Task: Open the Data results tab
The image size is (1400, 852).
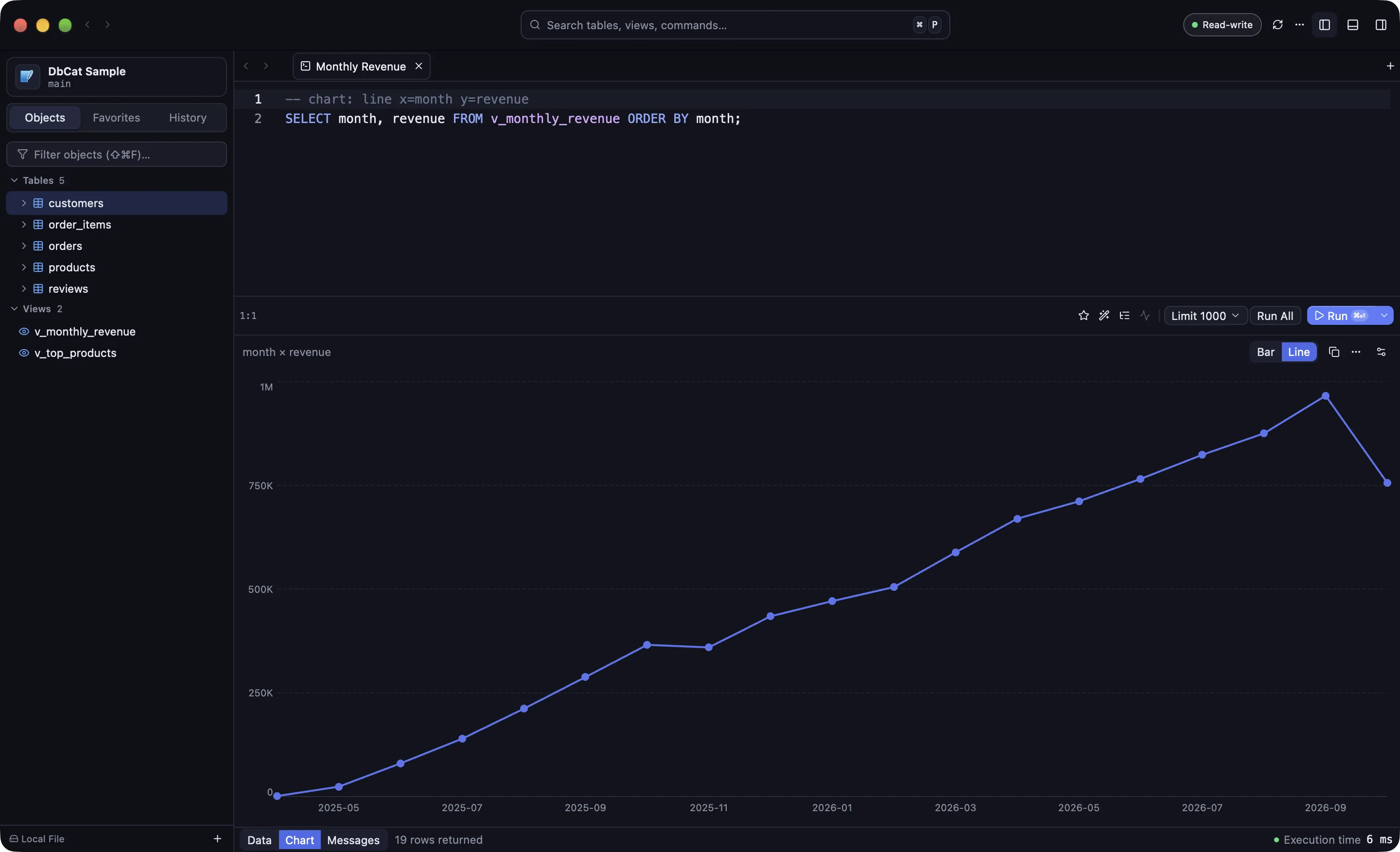Action: point(259,839)
